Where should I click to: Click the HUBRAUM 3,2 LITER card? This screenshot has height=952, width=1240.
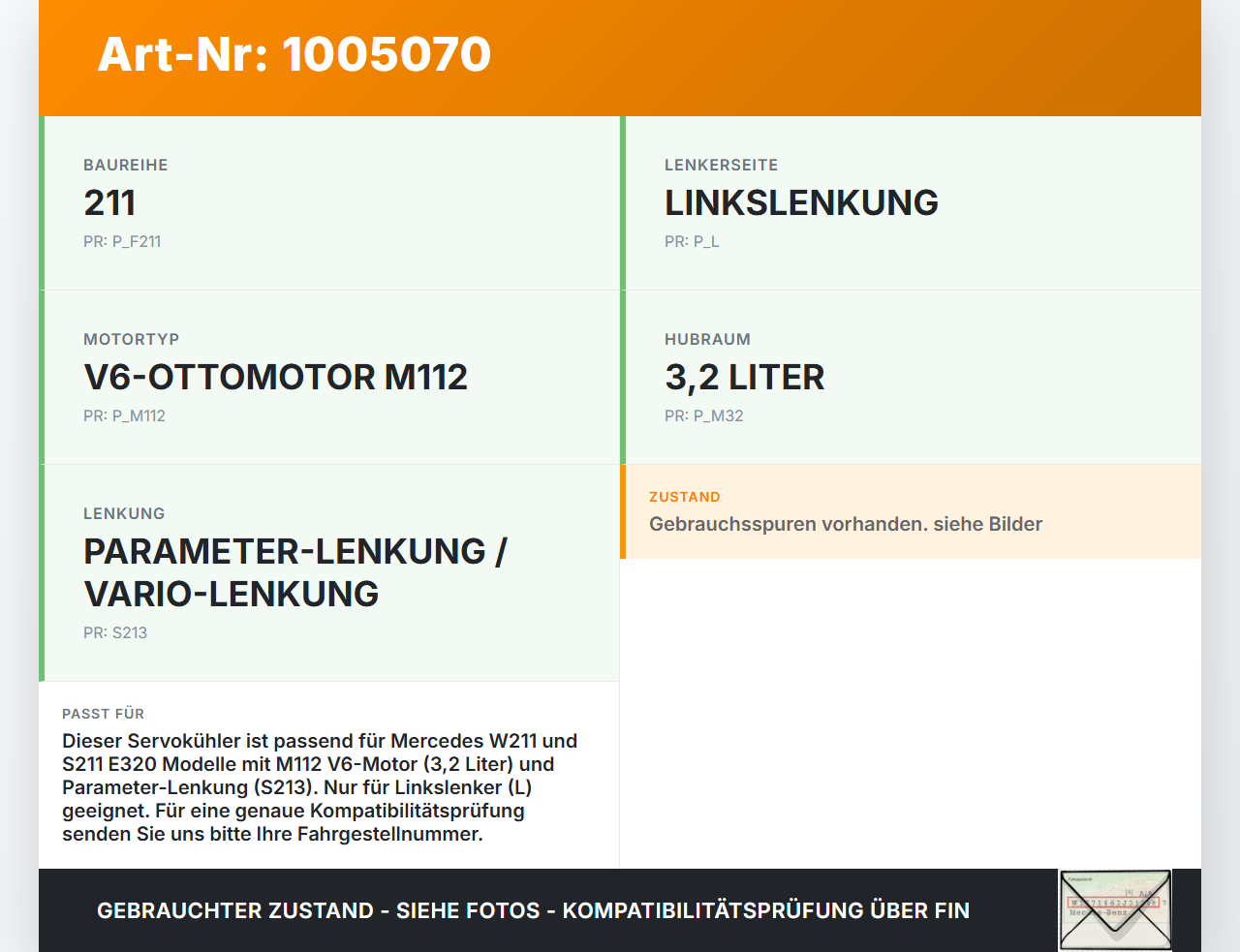[911, 377]
